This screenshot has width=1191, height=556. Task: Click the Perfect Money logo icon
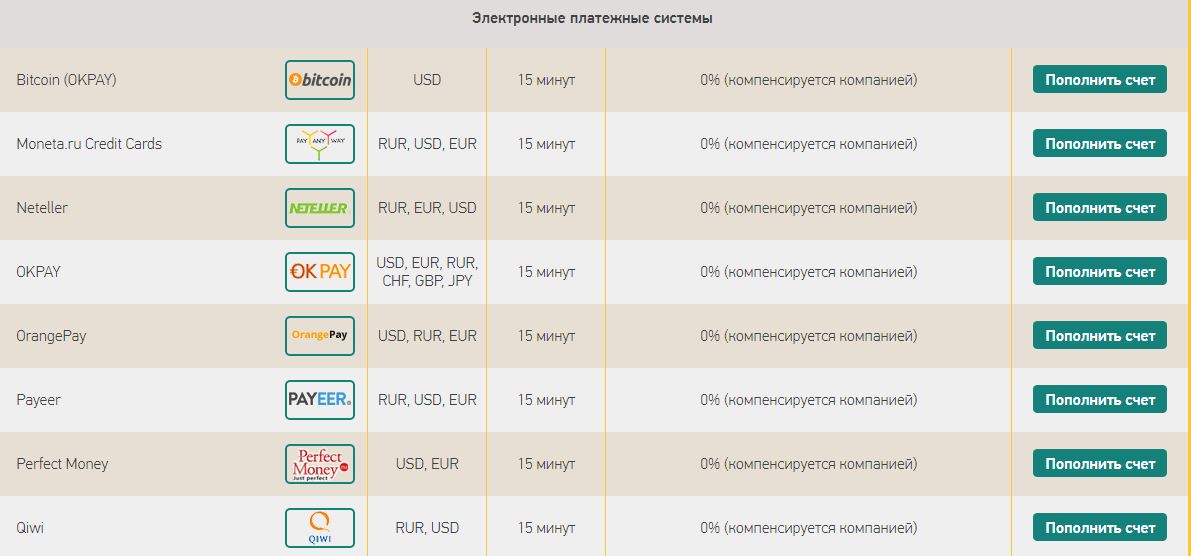[x=320, y=464]
